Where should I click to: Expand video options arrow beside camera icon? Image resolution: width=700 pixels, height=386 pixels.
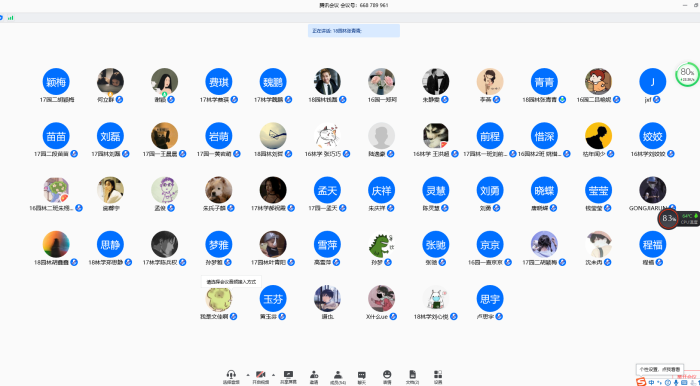[x=274, y=374]
